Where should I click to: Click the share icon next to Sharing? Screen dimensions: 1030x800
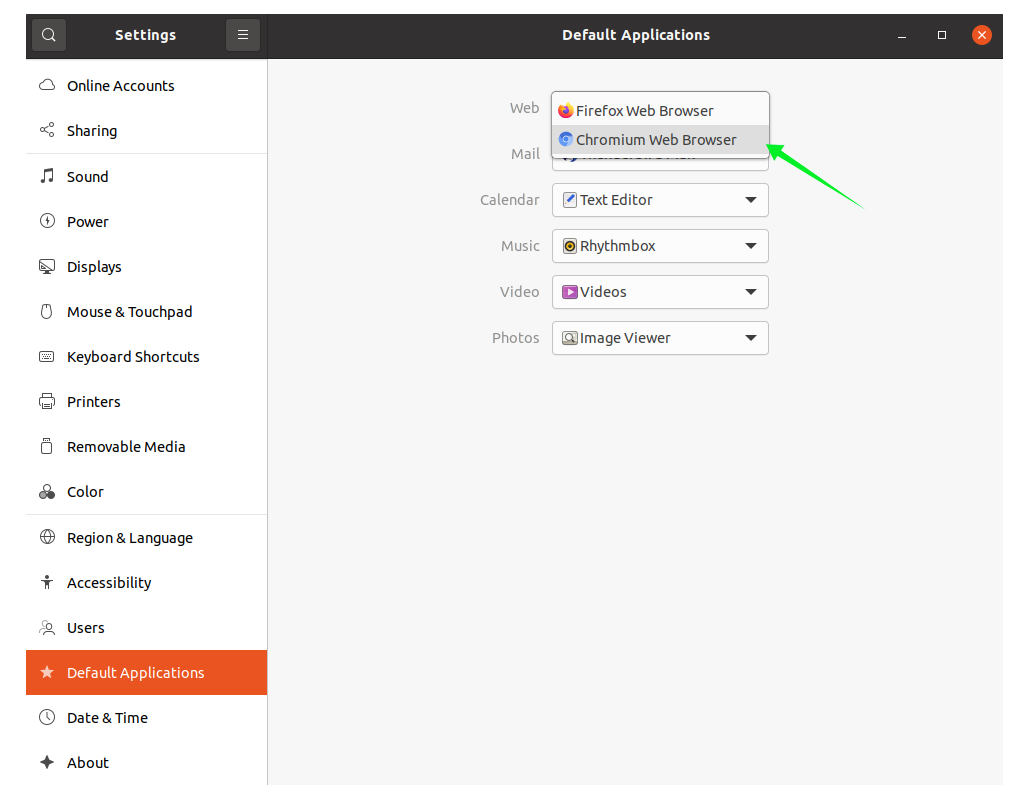[47, 130]
